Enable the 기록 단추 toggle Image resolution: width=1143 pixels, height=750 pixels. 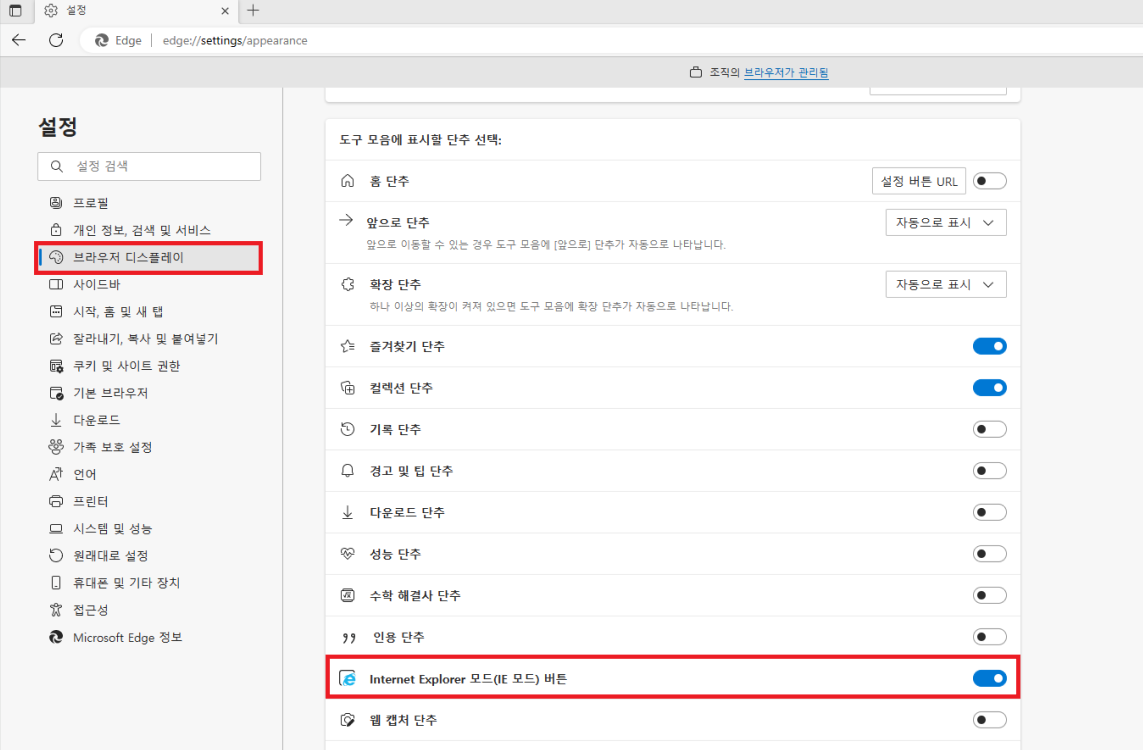click(x=989, y=429)
